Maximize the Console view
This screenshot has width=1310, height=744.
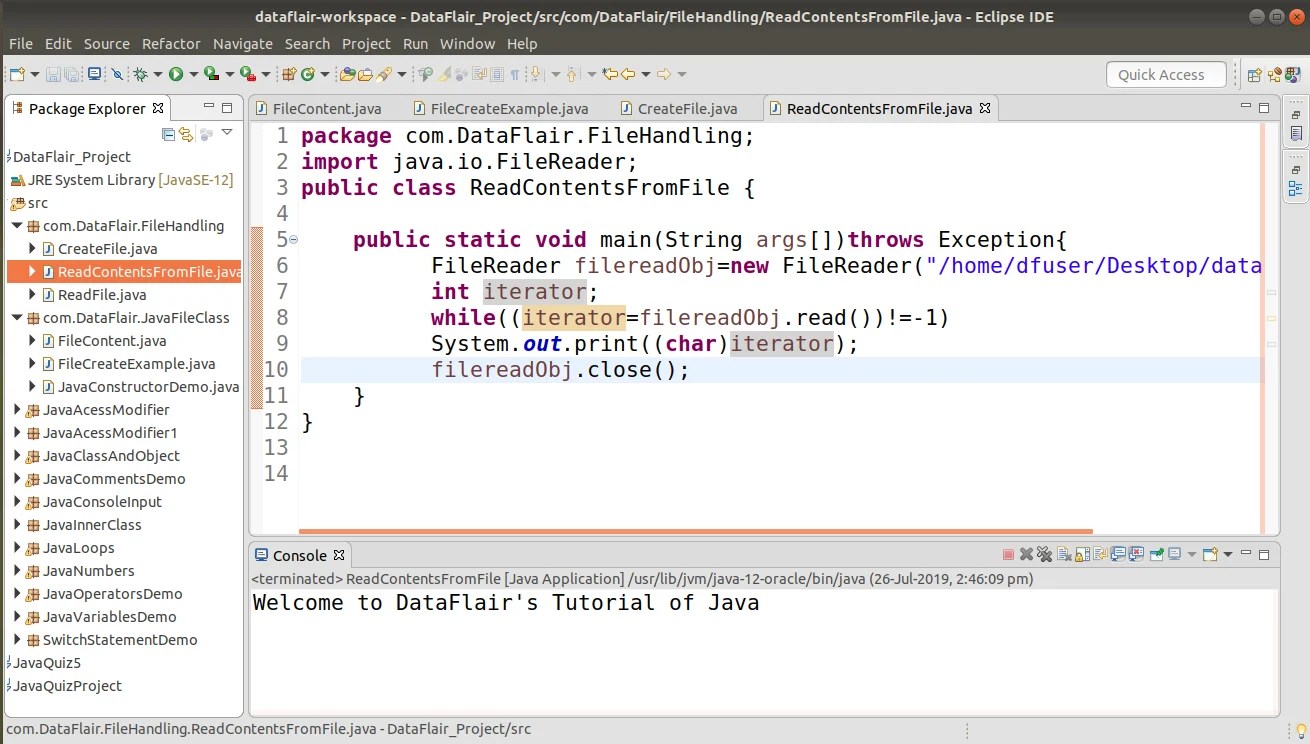tap(1264, 555)
